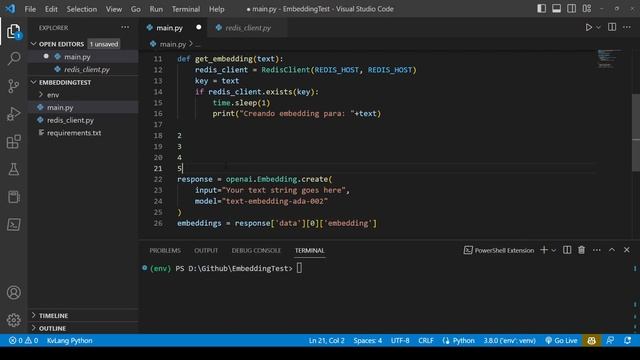The height and width of the screenshot is (360, 640).
Task: Open the Selection menu
Action: [82, 9]
